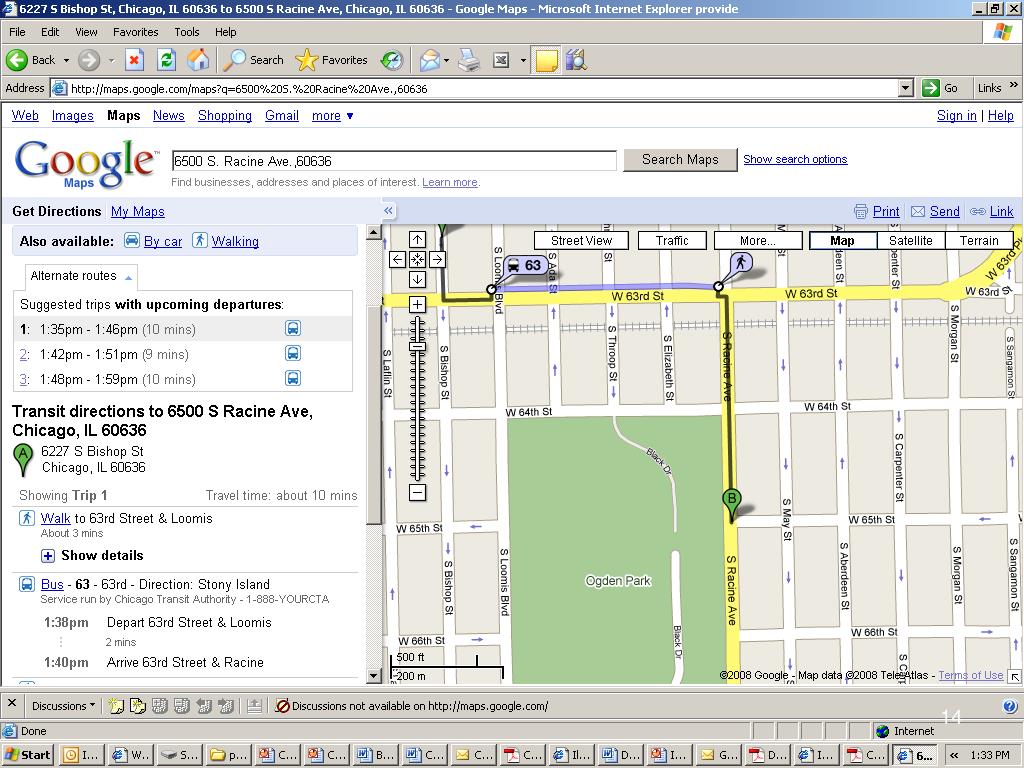Viewport: 1024px width, 768px height.
Task: Click the Windows Start button
Action: point(27,755)
